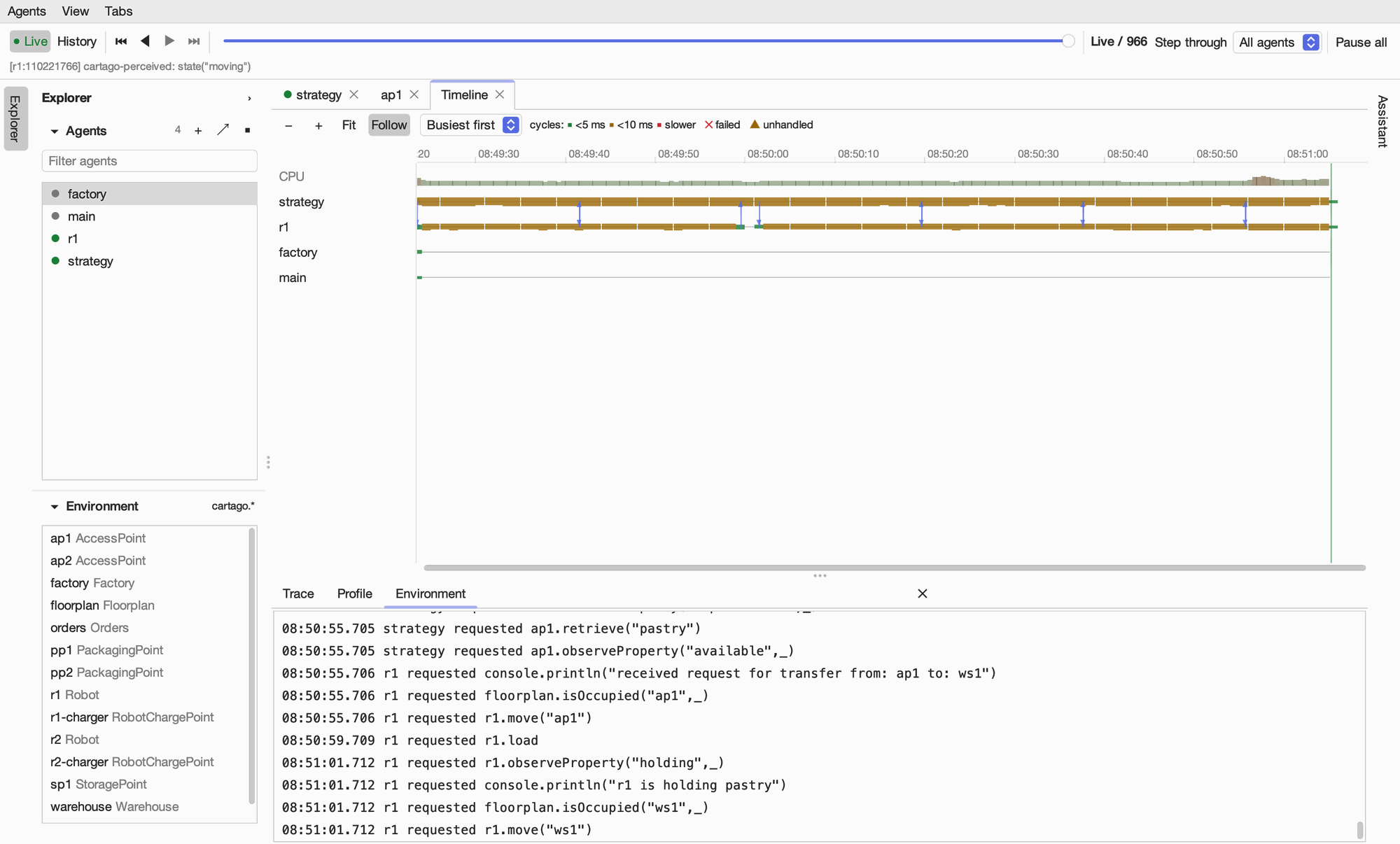The height and width of the screenshot is (844, 1400).
Task: Step backward one cycle
Action: pyautogui.click(x=146, y=41)
